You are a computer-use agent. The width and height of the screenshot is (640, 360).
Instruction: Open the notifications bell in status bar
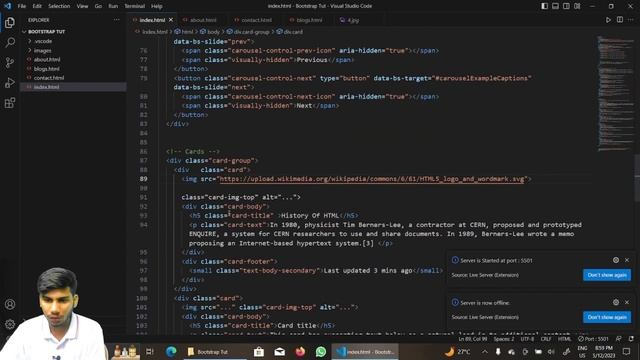[x=631, y=339]
